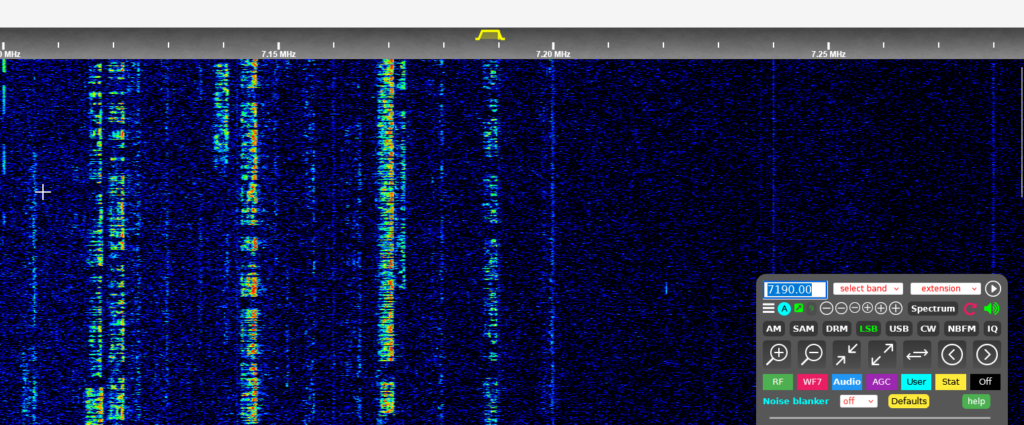Click the 7190.00 frequency input field
The width and height of the screenshot is (1024, 425).
(795, 289)
